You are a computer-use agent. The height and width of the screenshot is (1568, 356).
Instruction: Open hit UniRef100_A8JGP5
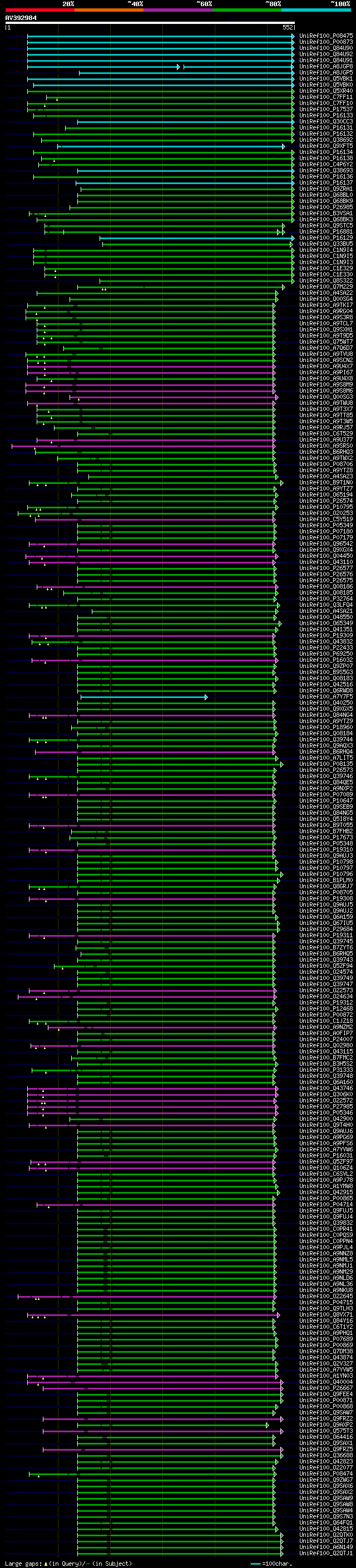326,72
